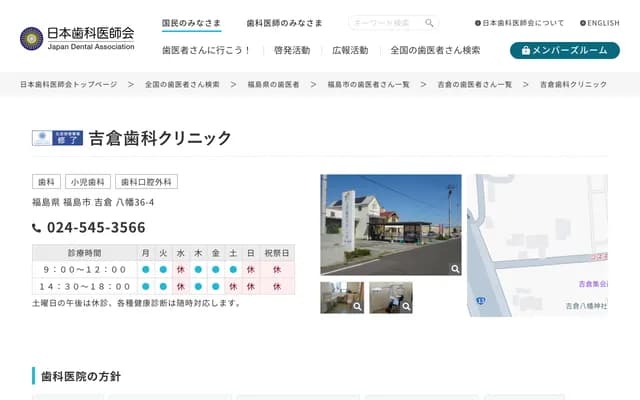640x400 pixels.
Task: Click the 歯科 specialty tag
Action: point(46,182)
